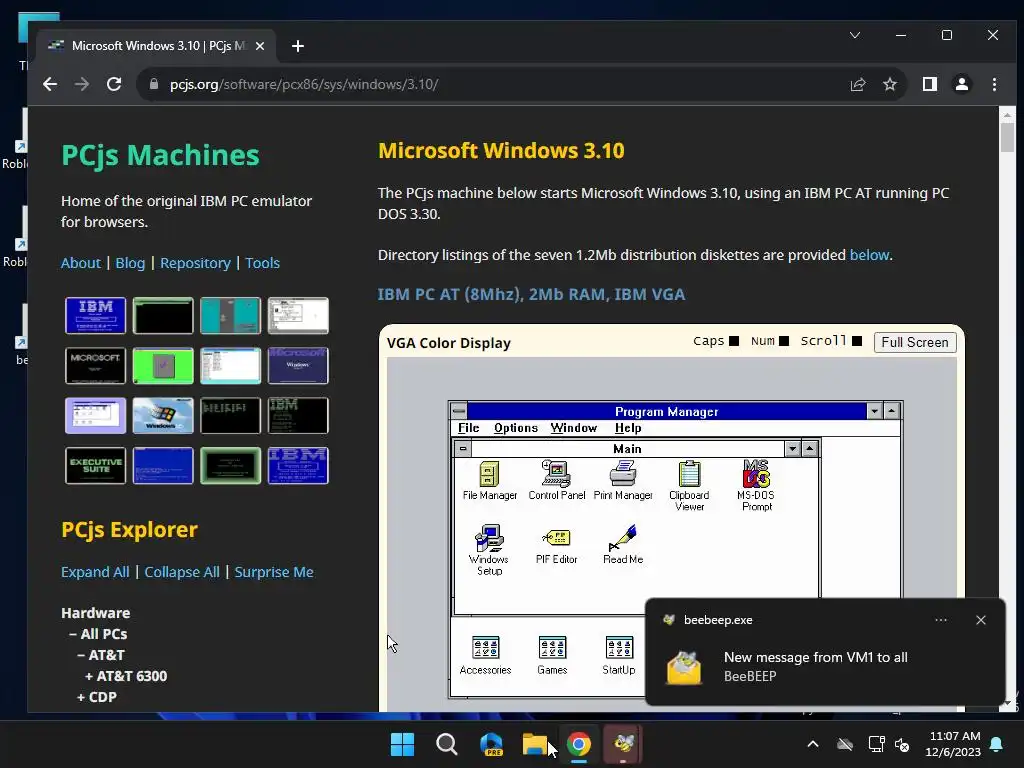The height and width of the screenshot is (768, 1024).
Task: Open Program Manager control-menu box
Action: (459, 411)
